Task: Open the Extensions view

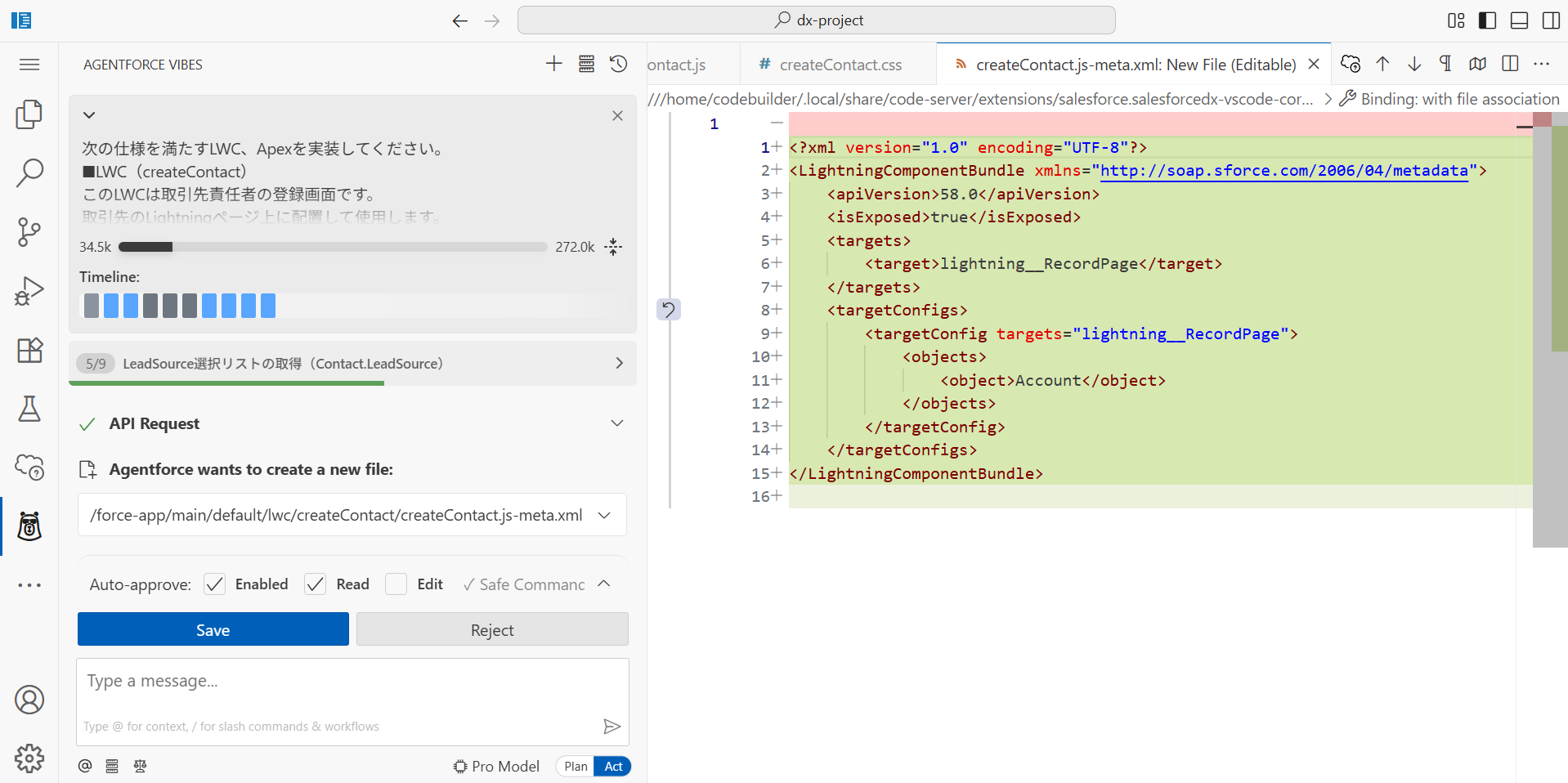Action: (29, 350)
